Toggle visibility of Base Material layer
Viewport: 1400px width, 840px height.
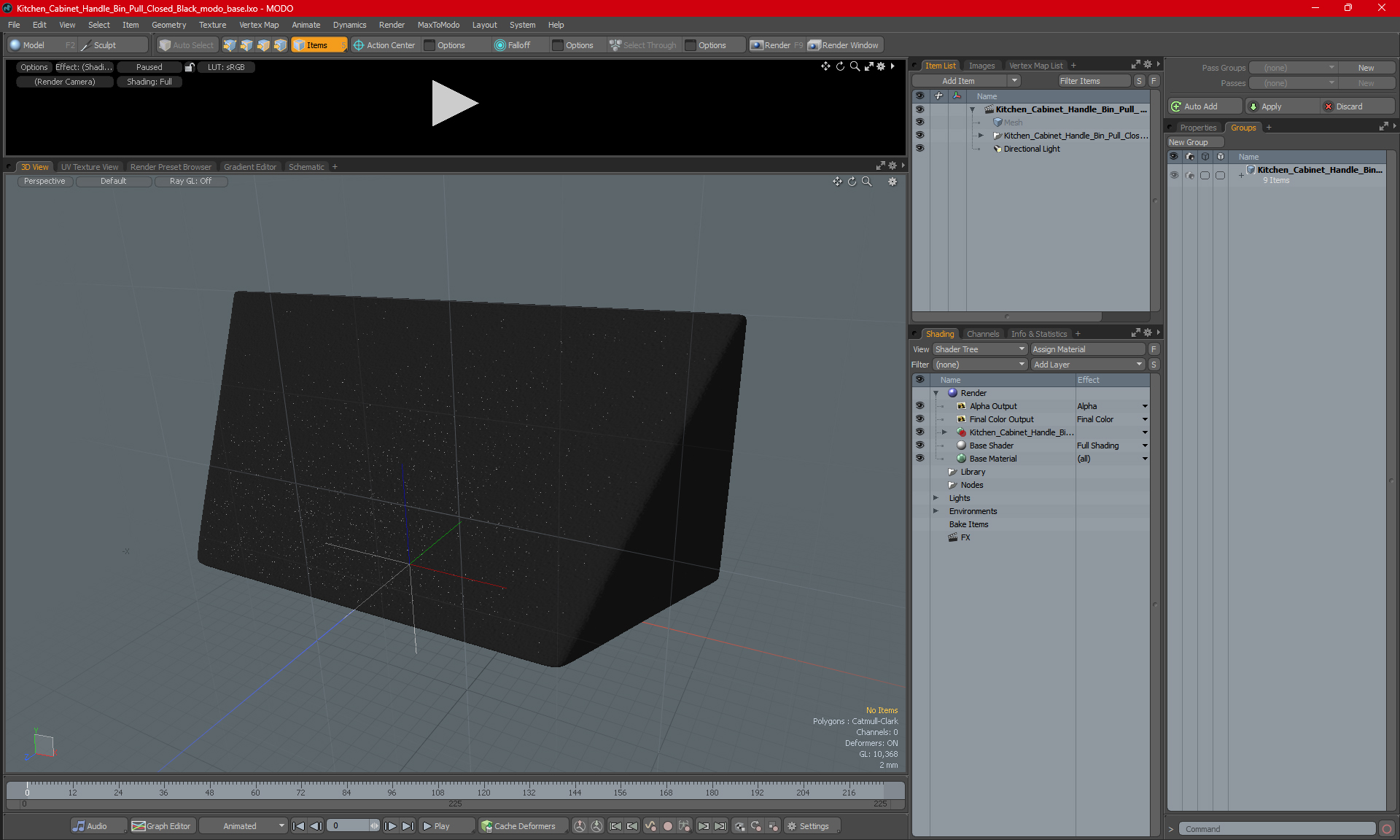coord(920,459)
